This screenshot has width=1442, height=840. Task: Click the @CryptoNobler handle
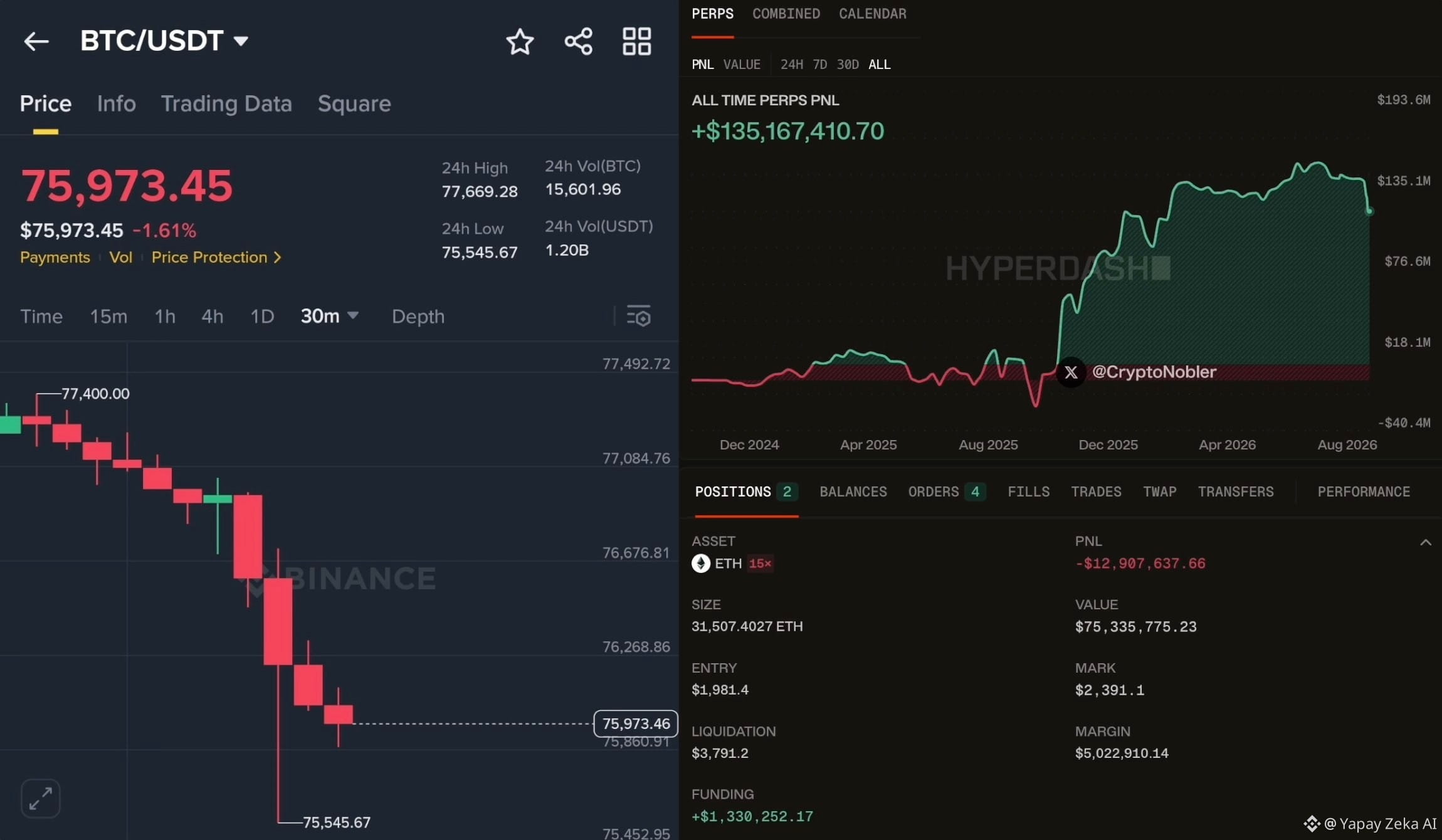[1154, 372]
